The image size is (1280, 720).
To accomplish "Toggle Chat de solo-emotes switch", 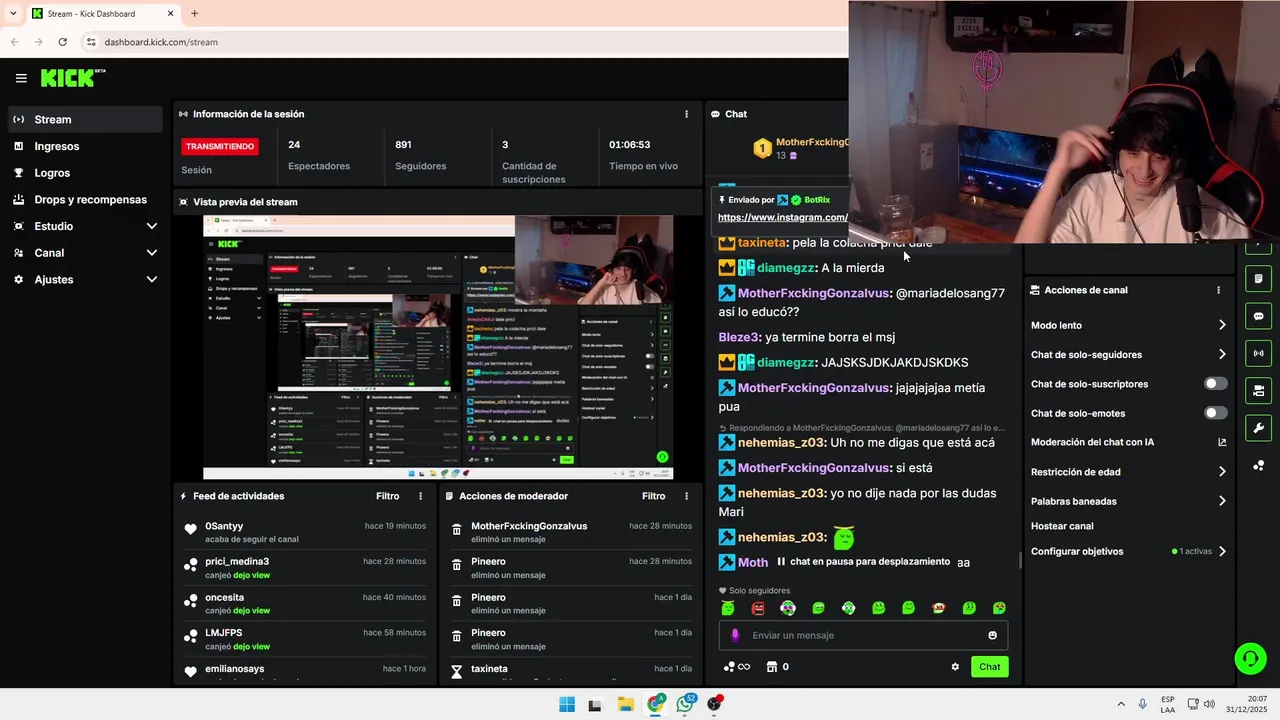I will 1215,413.
